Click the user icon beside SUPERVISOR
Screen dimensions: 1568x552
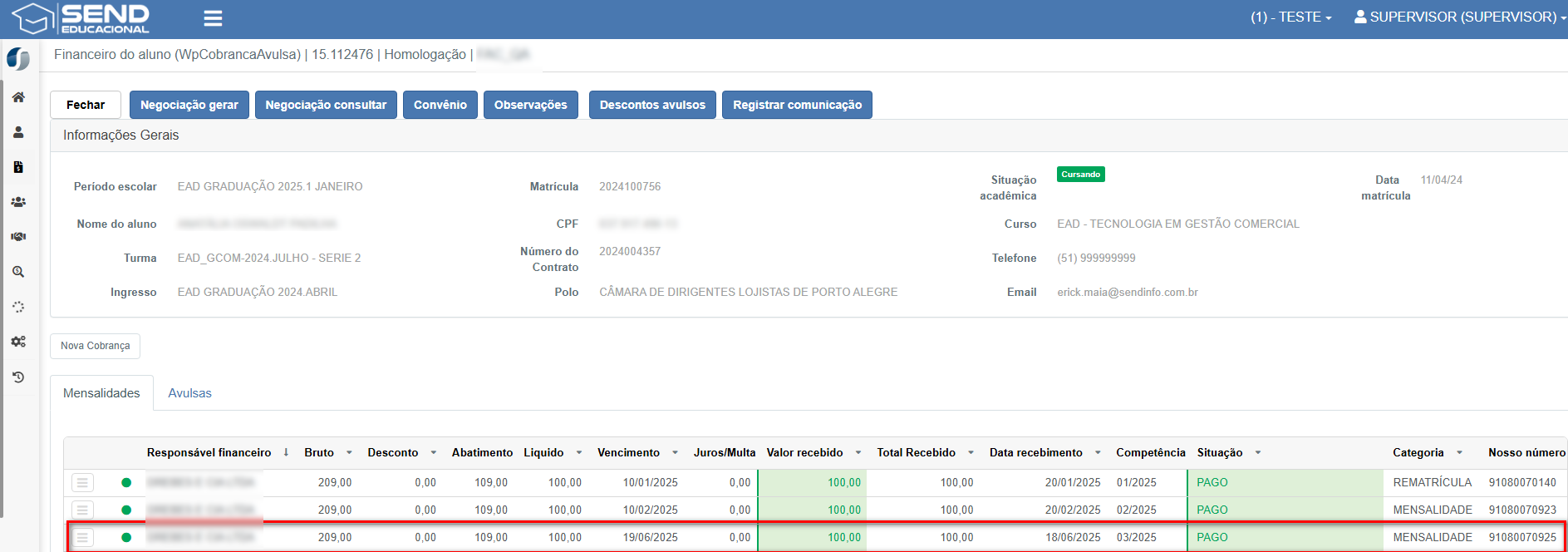[1360, 17]
